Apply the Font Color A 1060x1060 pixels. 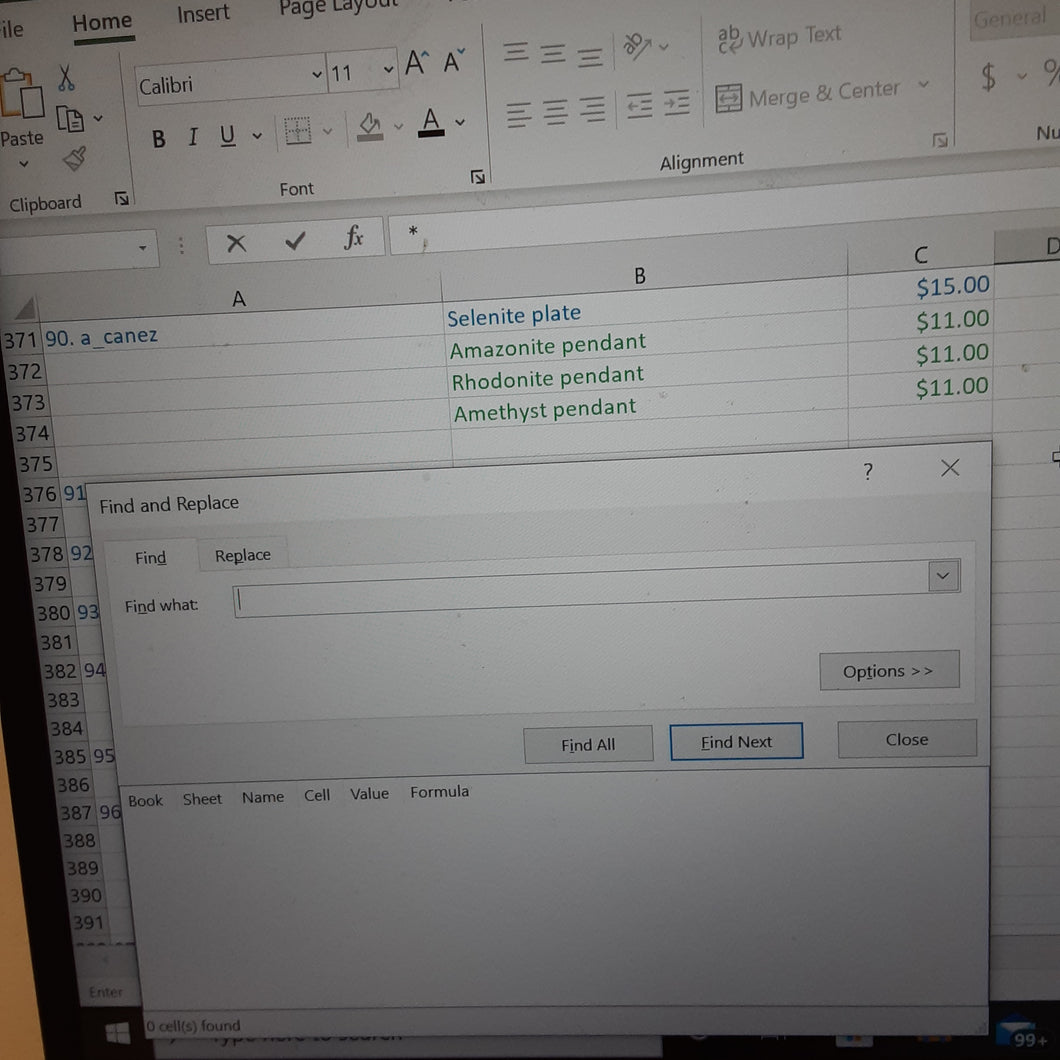pos(431,122)
